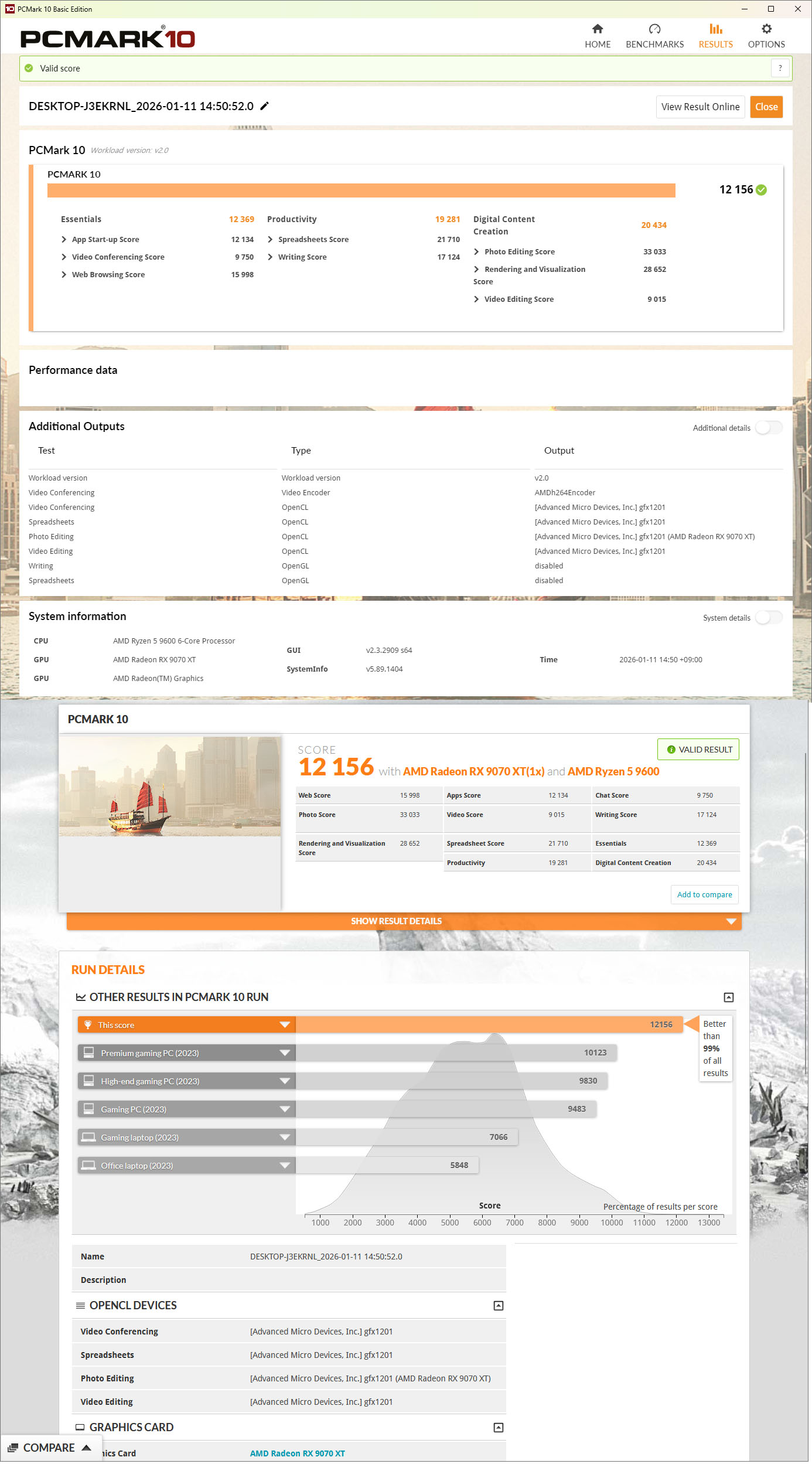Expand the Web Browsing Score row
This screenshot has width=812, height=1464.
tap(64, 275)
